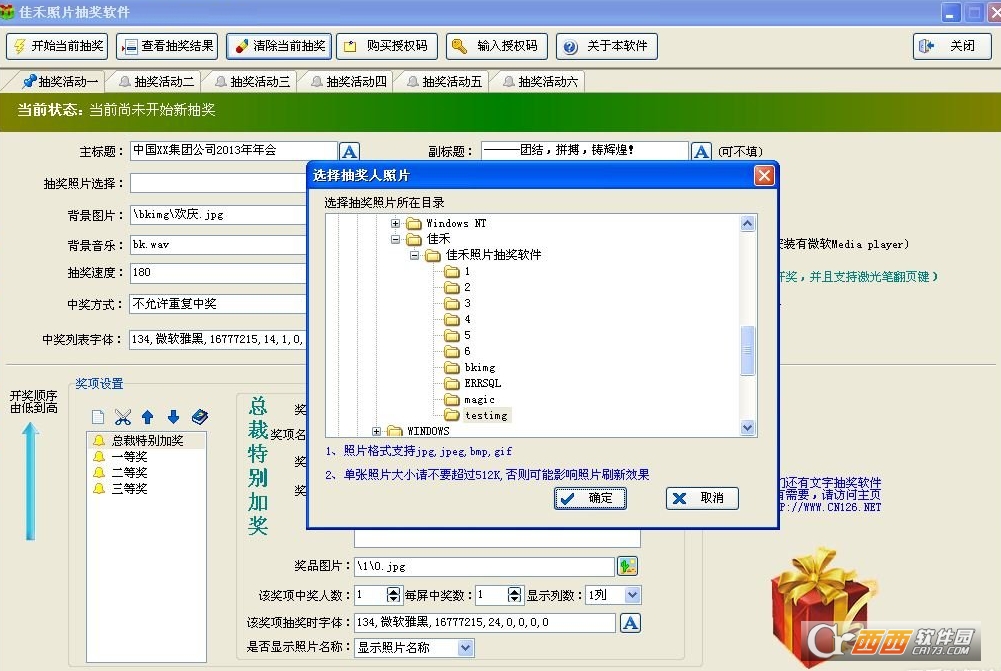The height and width of the screenshot is (671, 1001).
Task: Click the 主标题 text field
Action: coord(234,150)
